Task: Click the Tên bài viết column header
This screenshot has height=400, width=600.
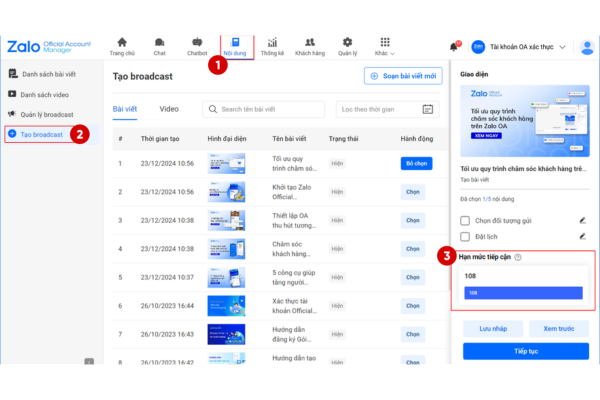Action: [x=289, y=139]
